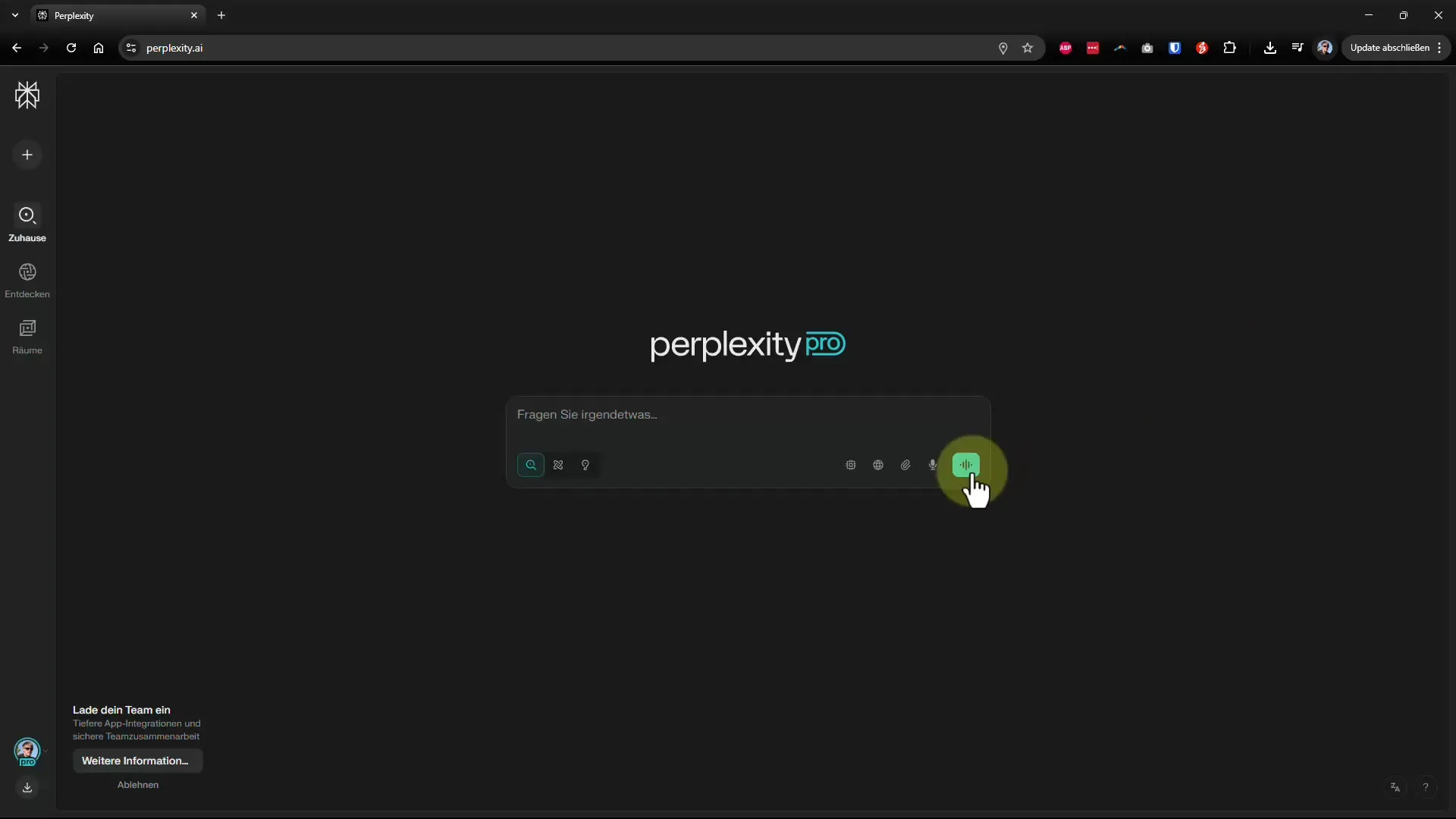Image resolution: width=1456 pixels, height=819 pixels.
Task: Open the Entdecken discover section
Action: [x=27, y=281]
